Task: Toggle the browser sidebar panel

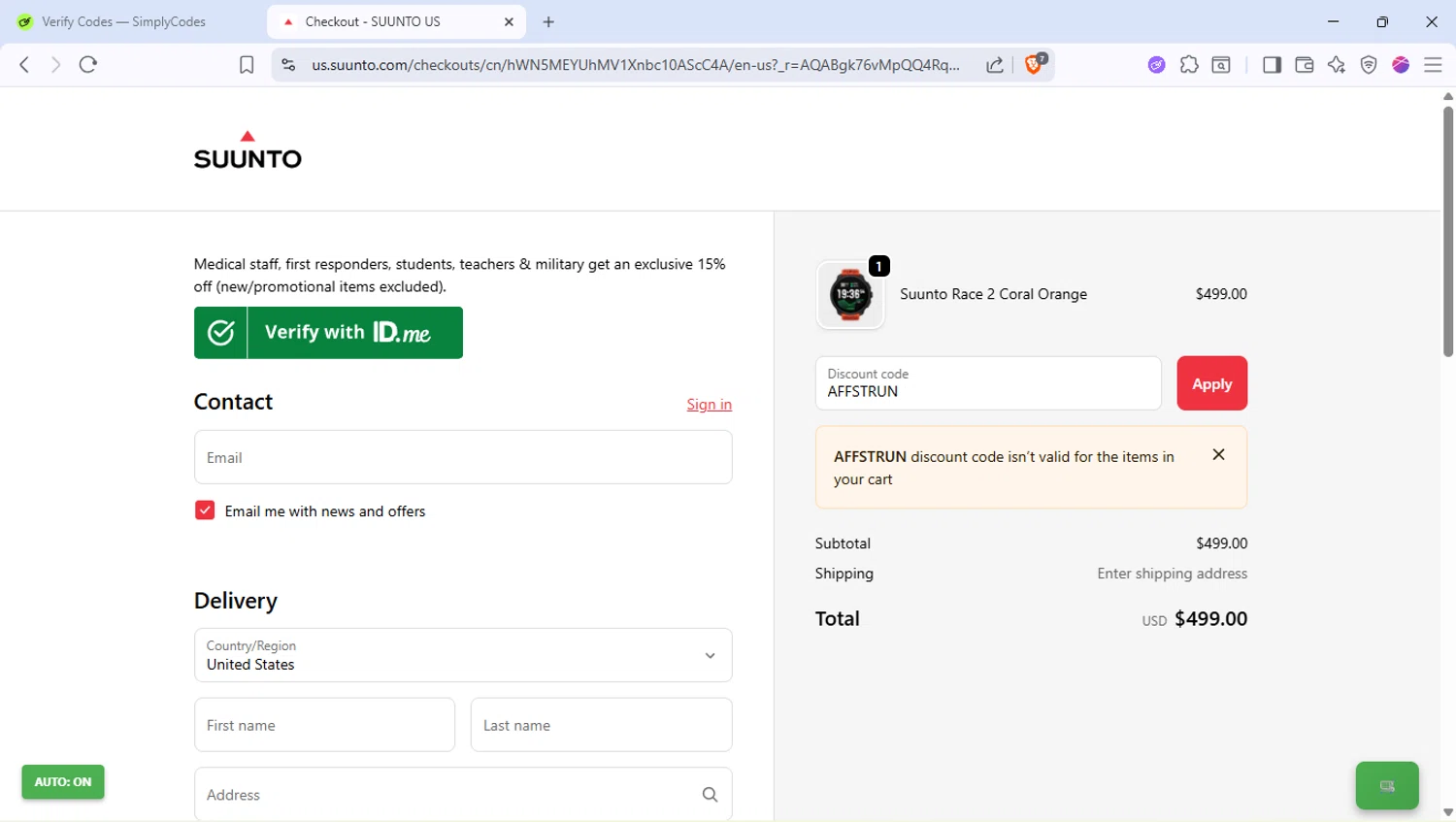Action: tap(1272, 65)
